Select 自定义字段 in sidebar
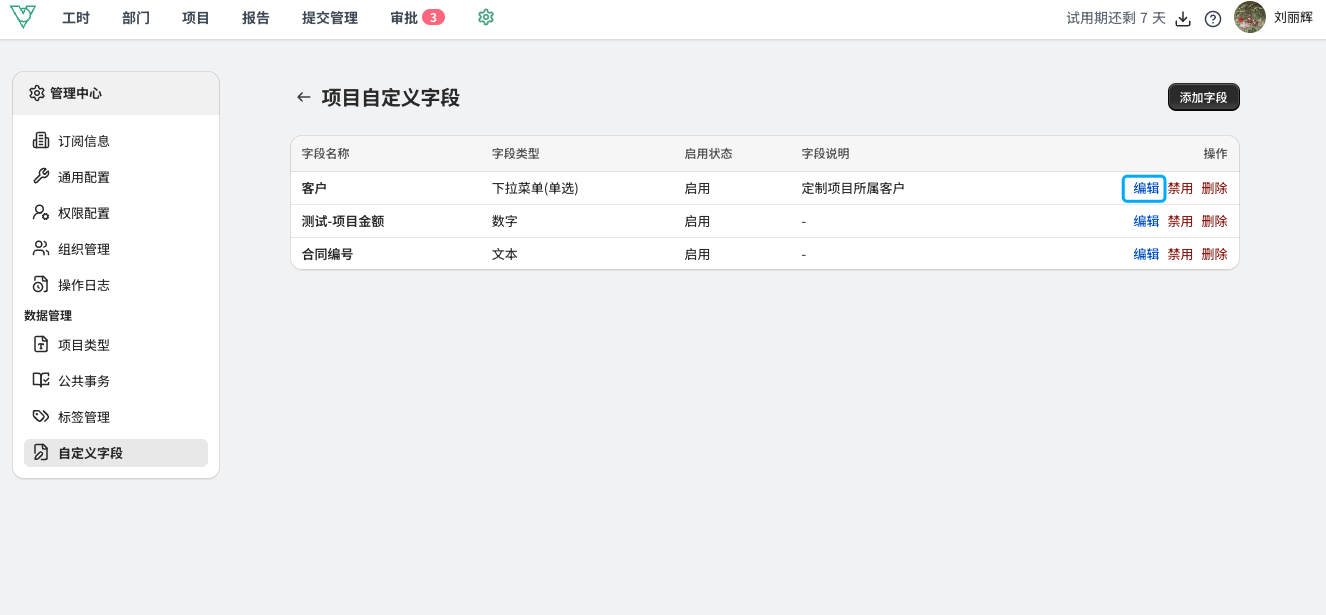The height and width of the screenshot is (615, 1326). (x=116, y=453)
